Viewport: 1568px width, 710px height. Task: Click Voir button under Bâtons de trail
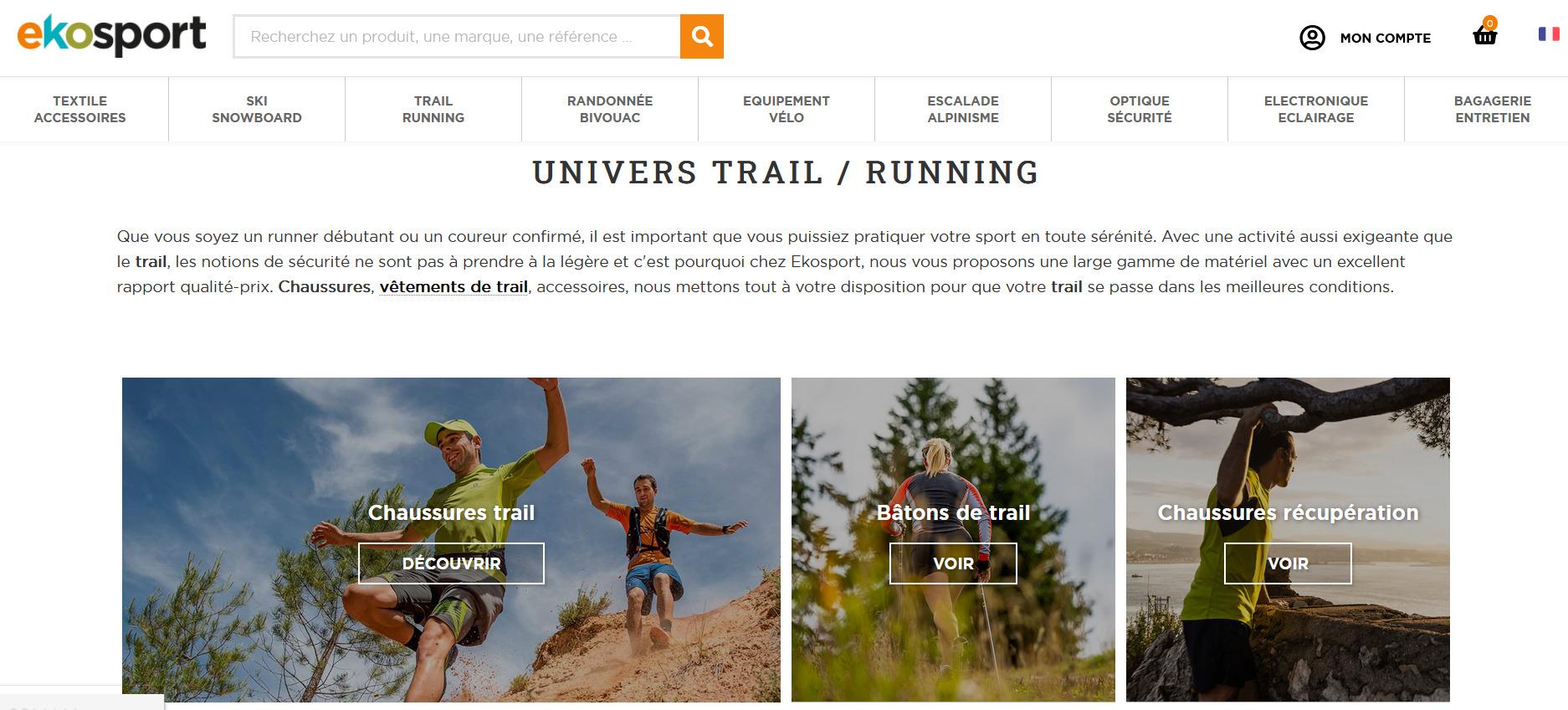[953, 563]
